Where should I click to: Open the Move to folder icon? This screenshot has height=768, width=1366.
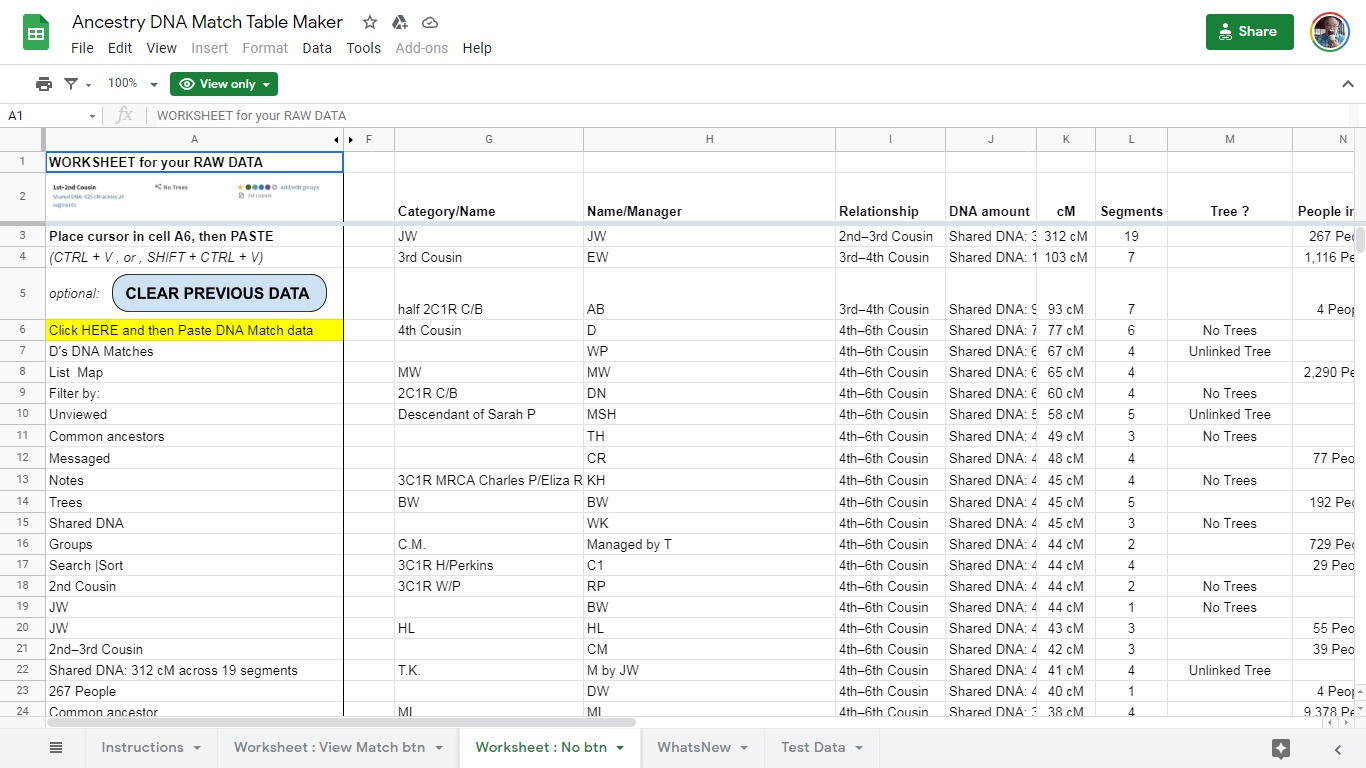point(399,21)
